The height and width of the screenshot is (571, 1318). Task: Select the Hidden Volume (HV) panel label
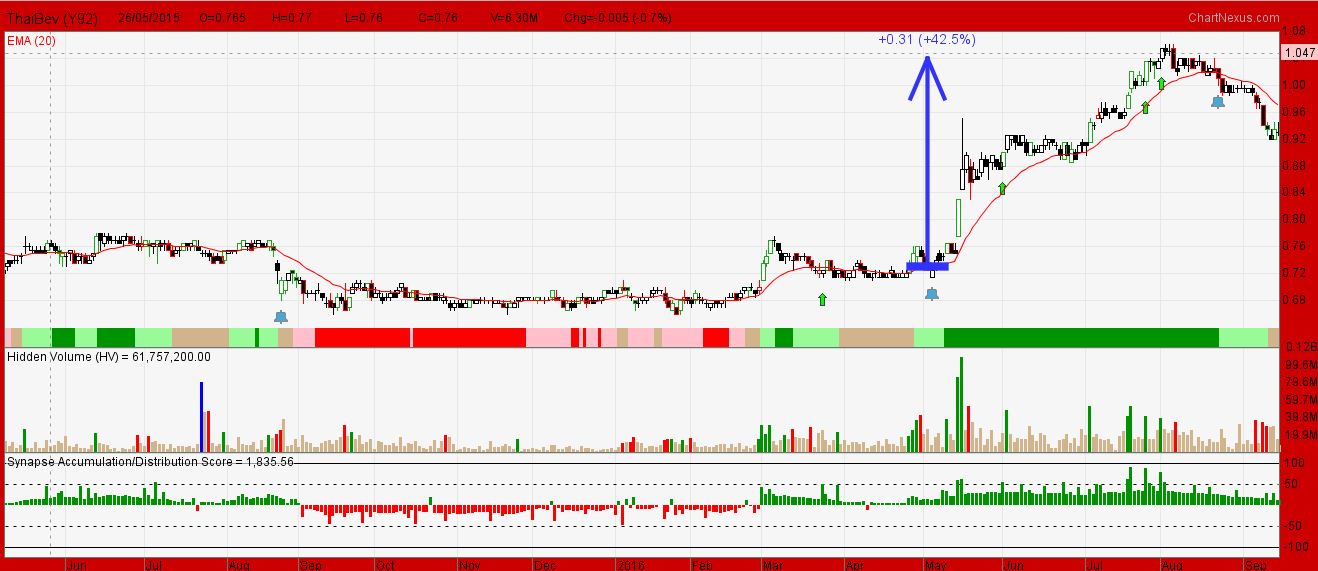pos(109,356)
